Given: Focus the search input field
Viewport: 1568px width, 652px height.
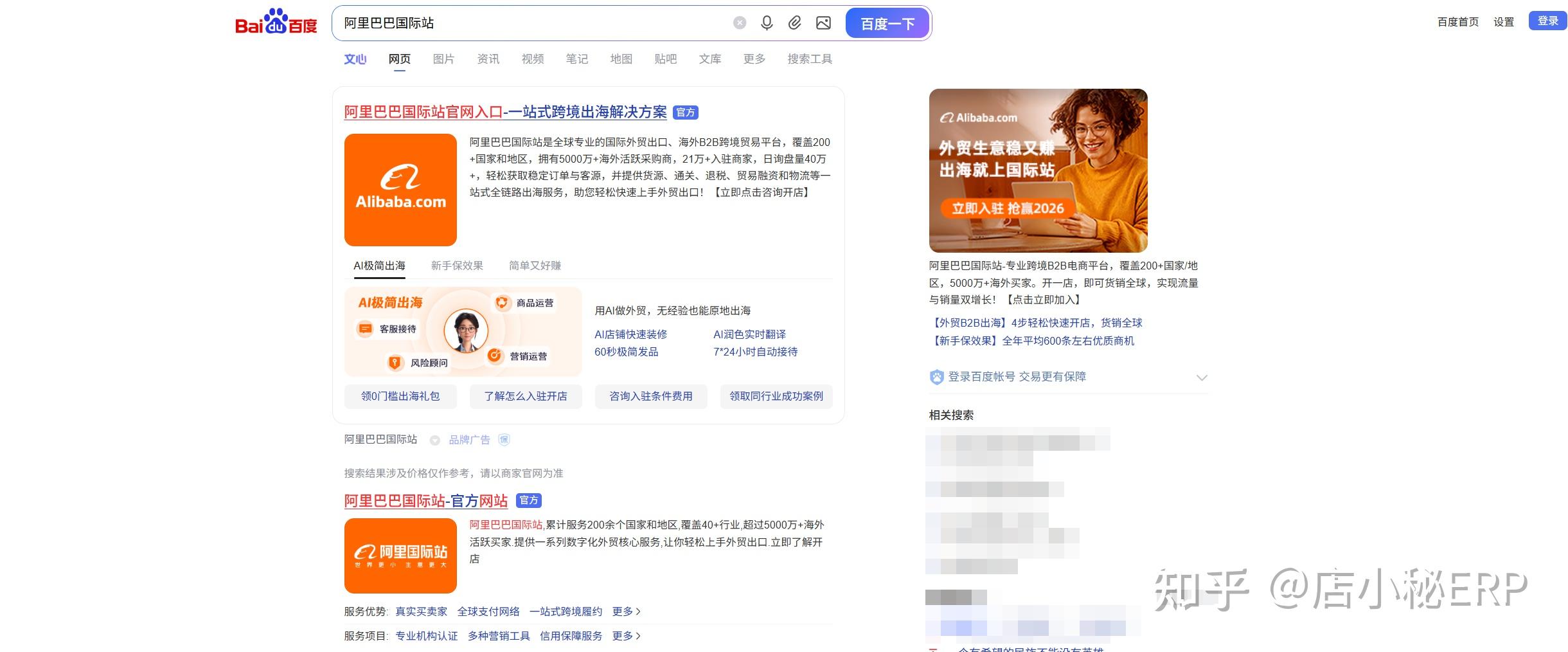Looking at the screenshot, I should pyautogui.click(x=533, y=23).
